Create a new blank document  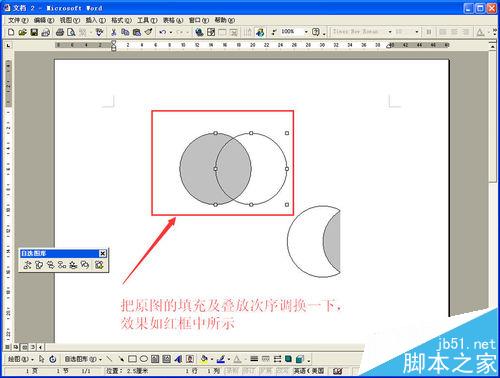pyautogui.click(x=11, y=32)
